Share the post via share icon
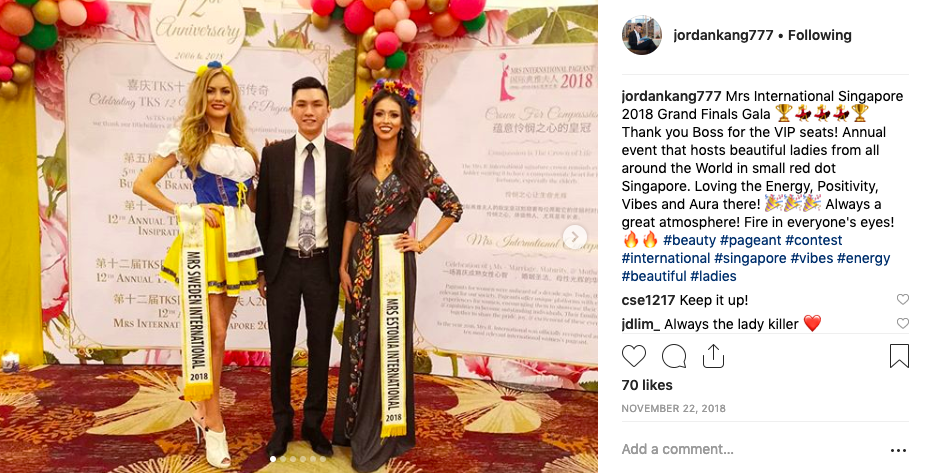Viewport: 928px width, 473px height. [713, 356]
